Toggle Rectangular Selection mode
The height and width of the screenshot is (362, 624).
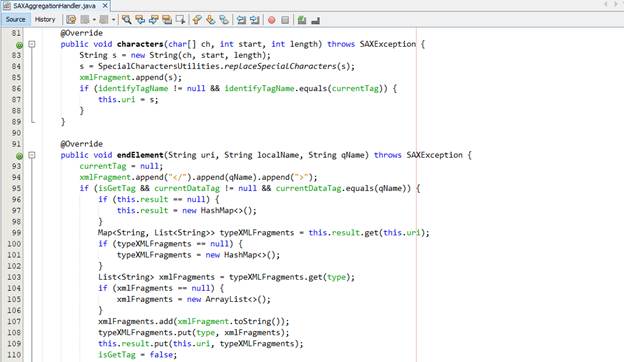[181, 19]
